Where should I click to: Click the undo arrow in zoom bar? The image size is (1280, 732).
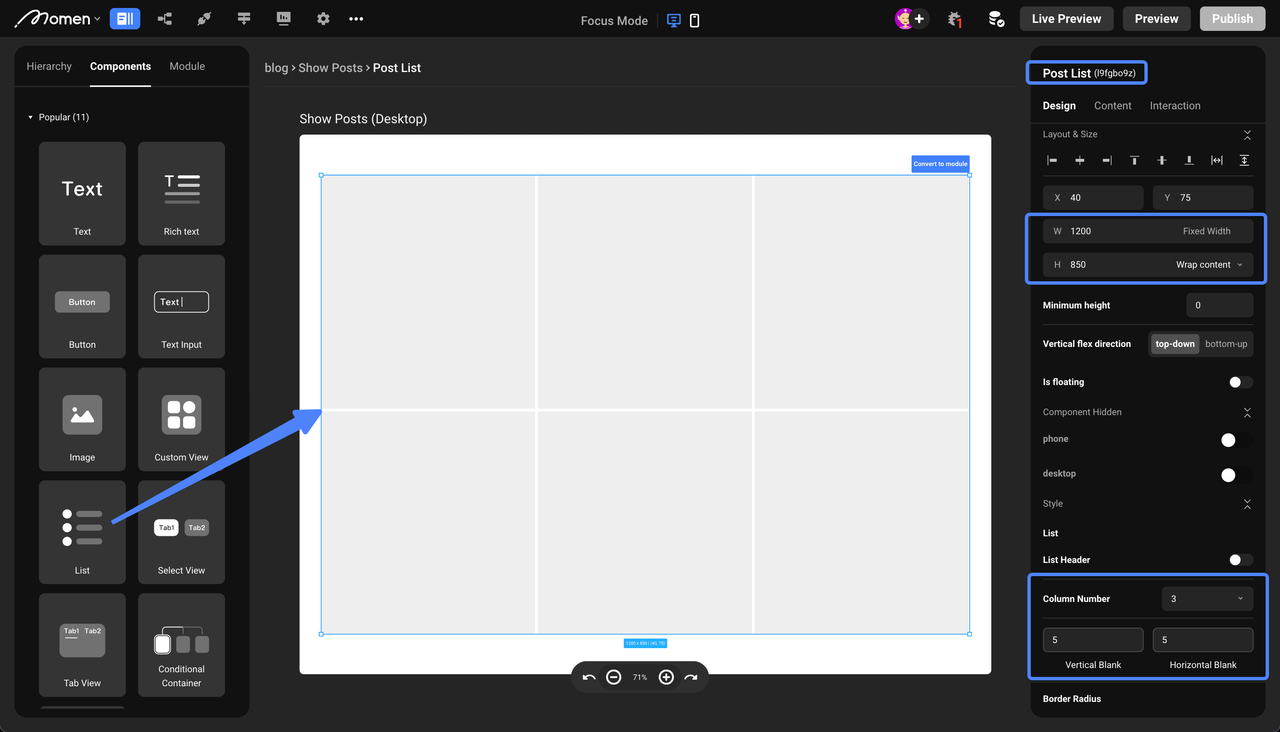click(x=589, y=677)
